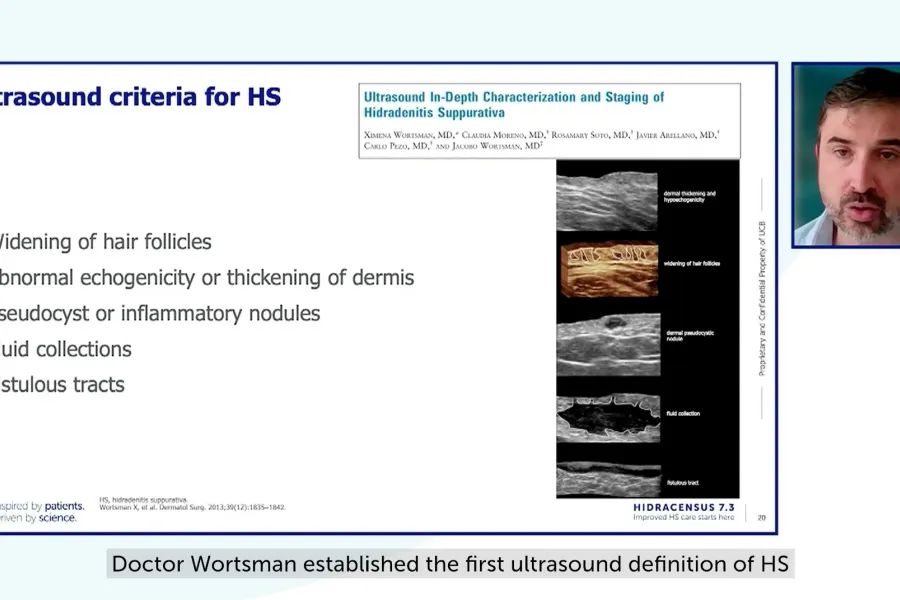Screen dimensions: 900x600
Task: Select the bullet point about fistulous tracts
Action: click(x=62, y=385)
